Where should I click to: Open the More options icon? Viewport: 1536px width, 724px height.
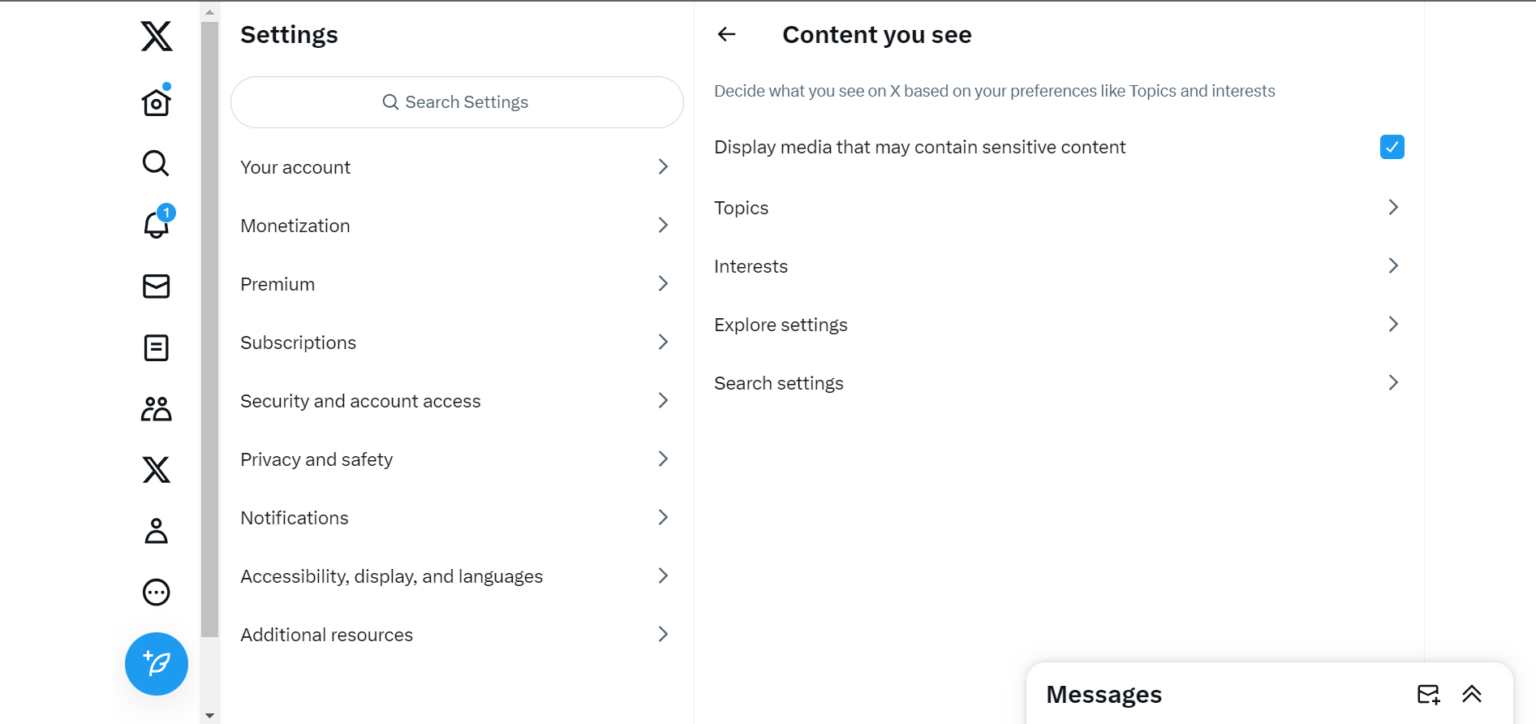(x=156, y=591)
